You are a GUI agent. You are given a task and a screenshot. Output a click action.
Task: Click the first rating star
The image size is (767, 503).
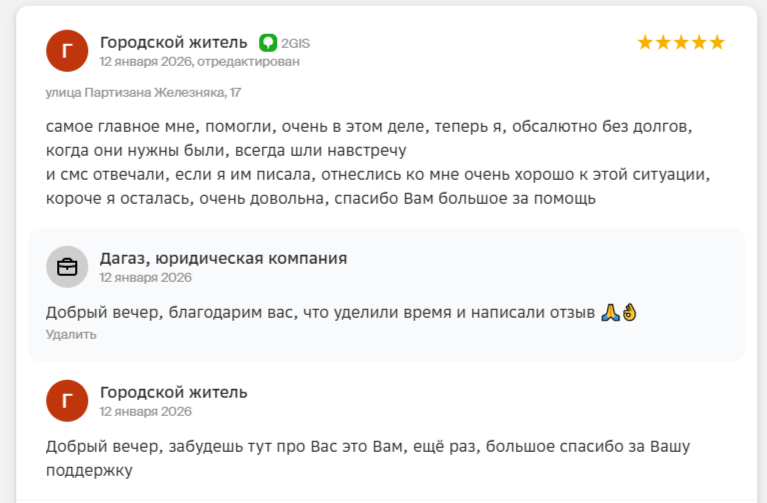pos(645,42)
